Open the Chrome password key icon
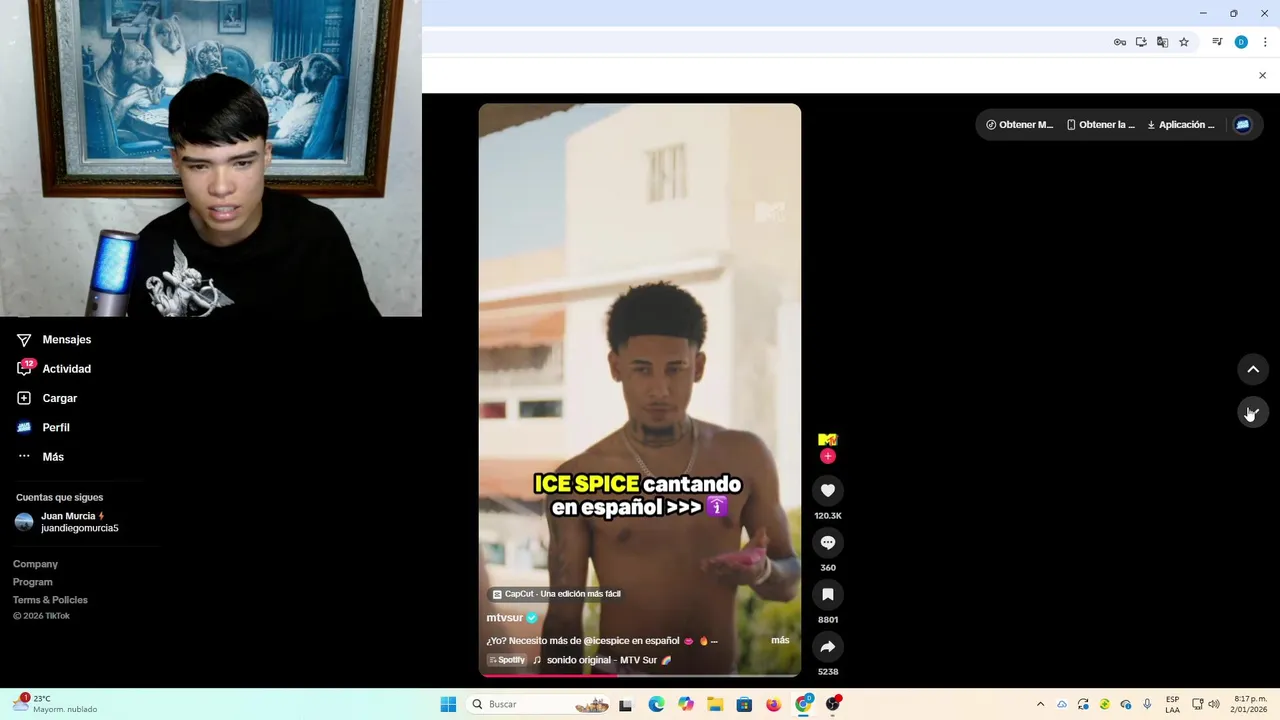 coord(1120,42)
